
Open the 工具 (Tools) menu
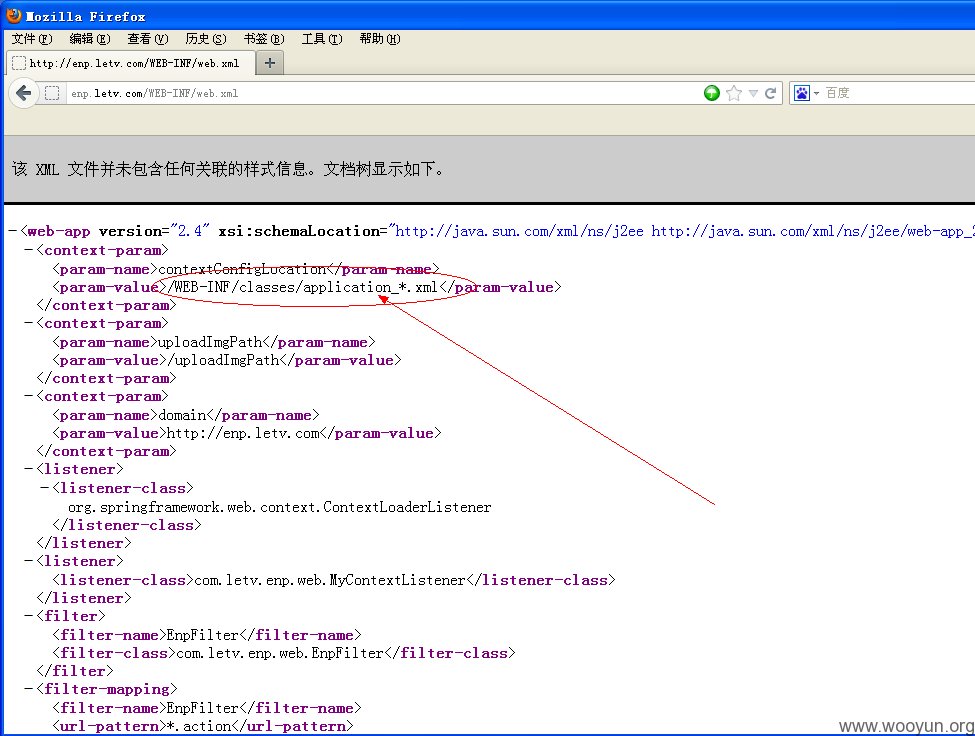[x=321, y=39]
